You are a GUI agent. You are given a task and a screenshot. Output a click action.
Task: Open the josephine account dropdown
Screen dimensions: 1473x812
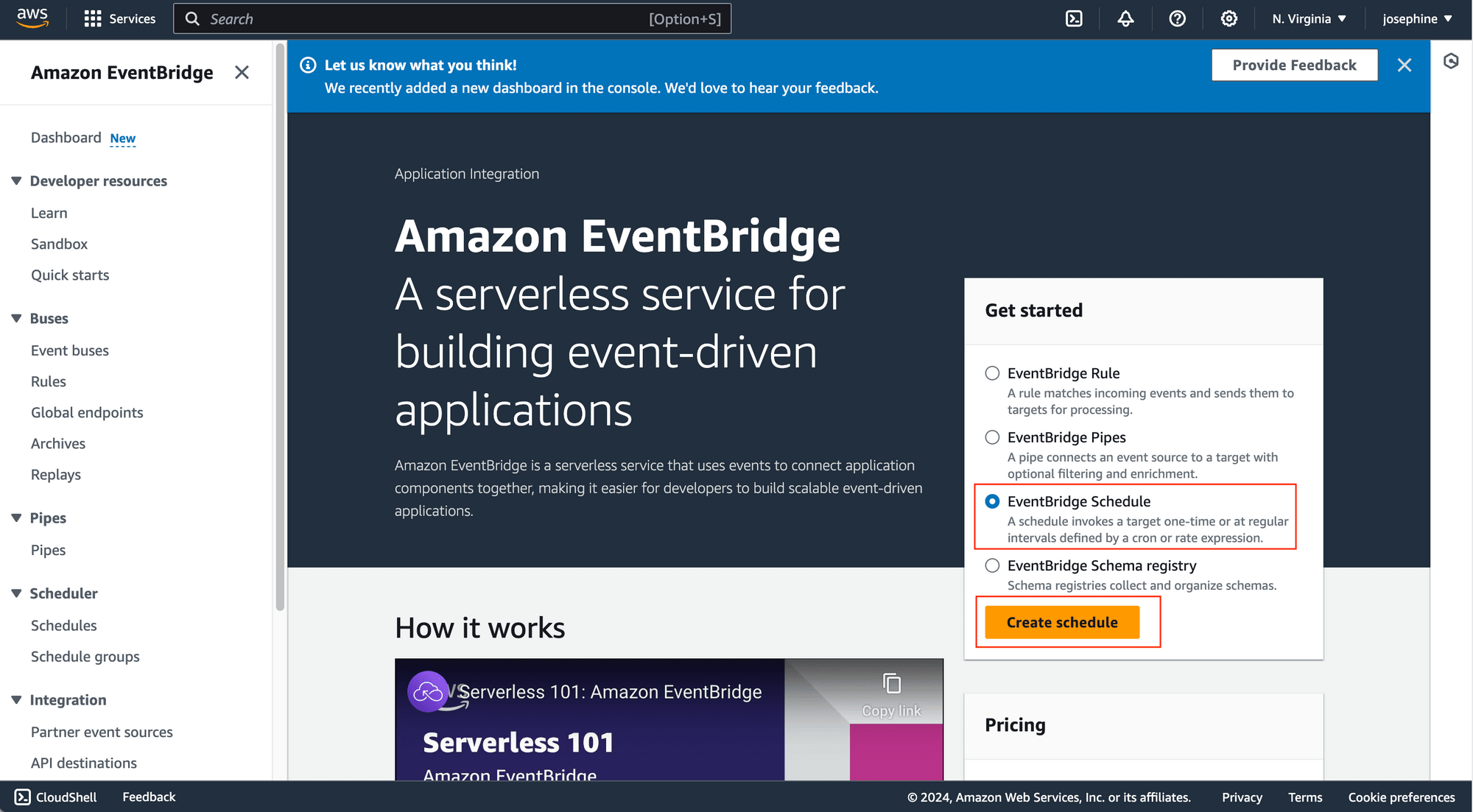(1417, 18)
